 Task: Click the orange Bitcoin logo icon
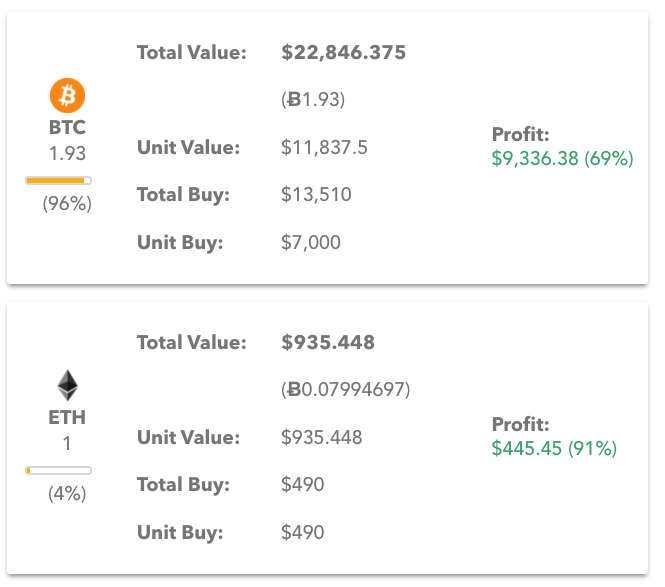click(x=68, y=96)
